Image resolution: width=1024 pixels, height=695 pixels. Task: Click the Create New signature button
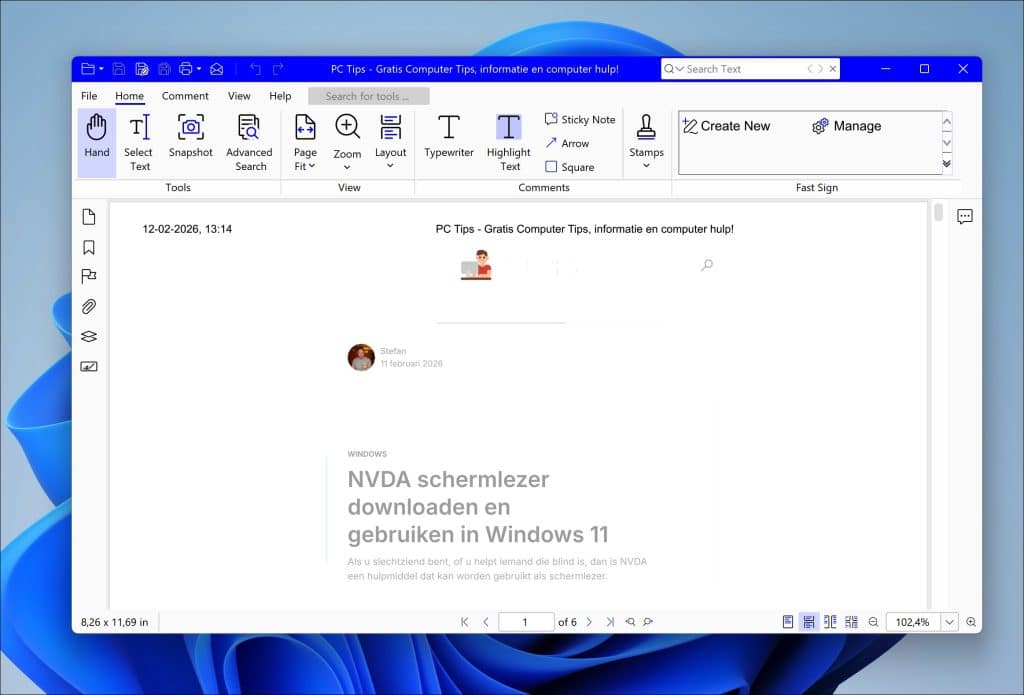click(728, 125)
